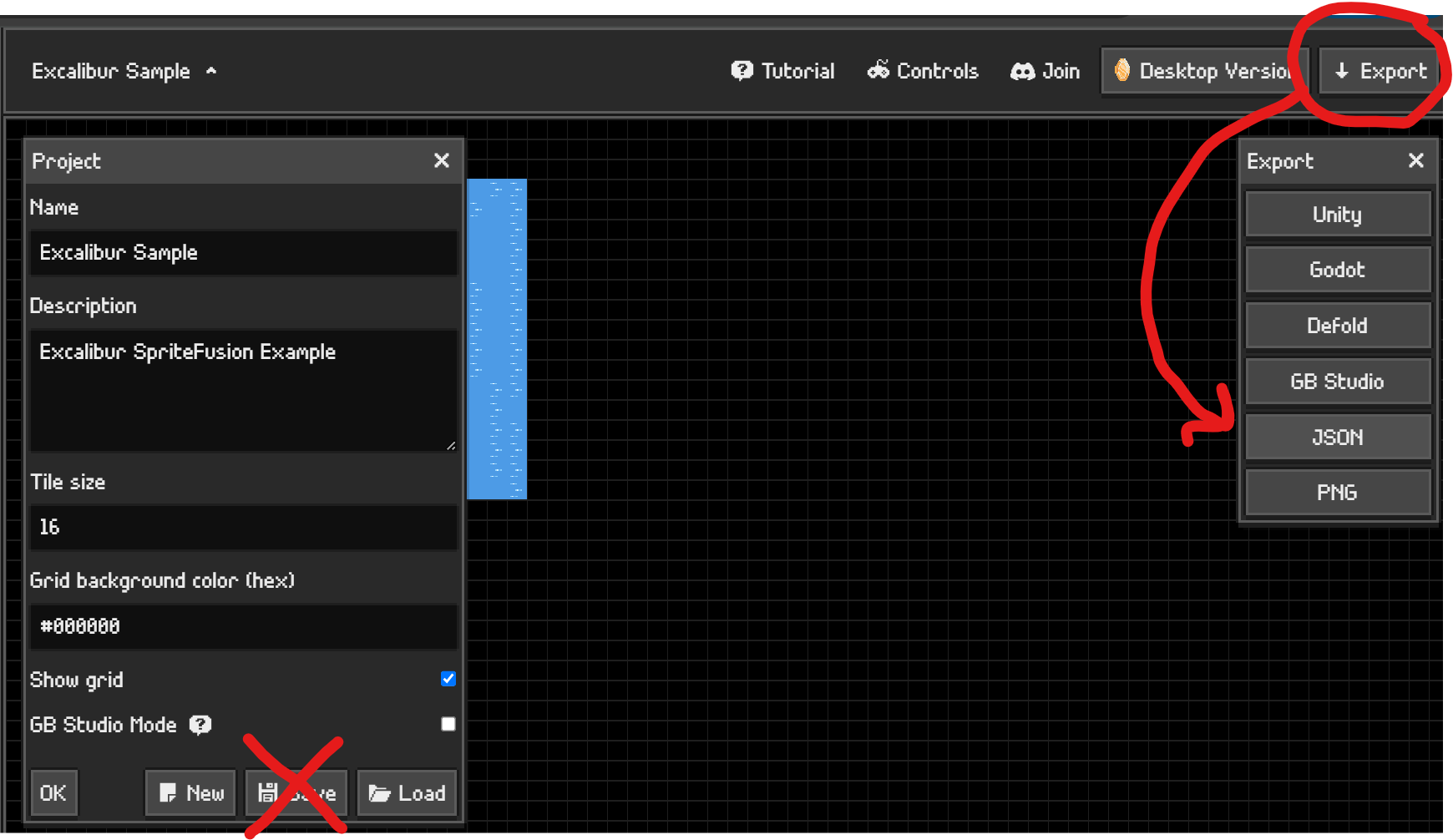Click the Grid background color hex field

coord(243,626)
